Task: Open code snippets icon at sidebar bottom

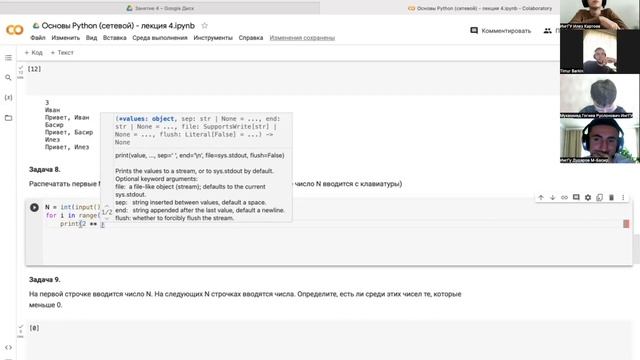Action: click(8, 347)
